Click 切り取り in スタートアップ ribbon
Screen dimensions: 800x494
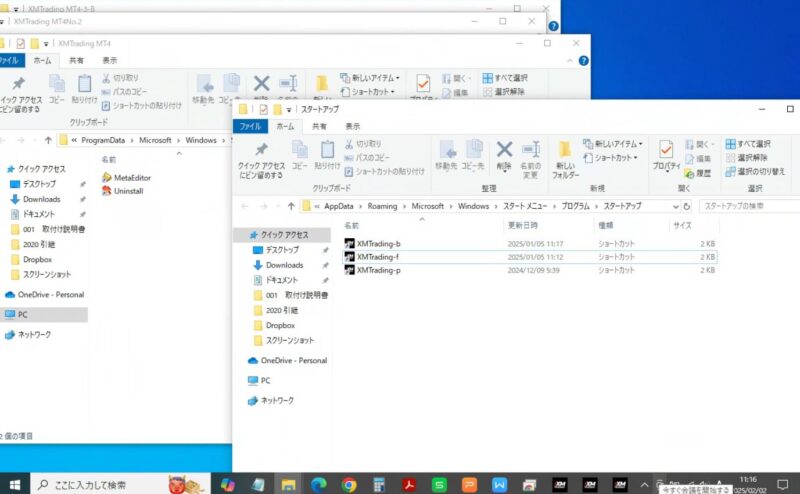pyautogui.click(x=363, y=144)
